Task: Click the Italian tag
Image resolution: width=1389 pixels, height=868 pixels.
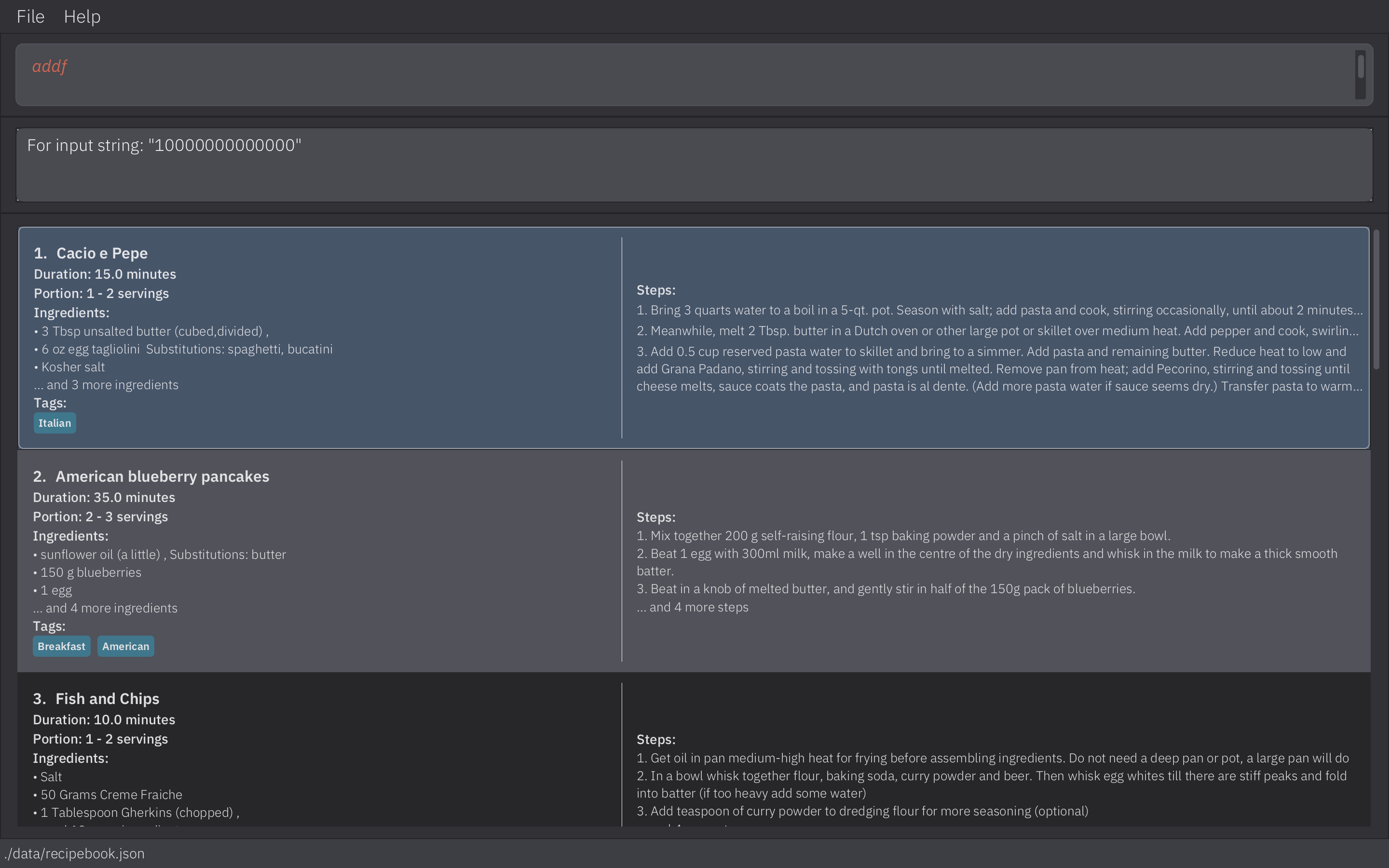Action: [x=54, y=423]
